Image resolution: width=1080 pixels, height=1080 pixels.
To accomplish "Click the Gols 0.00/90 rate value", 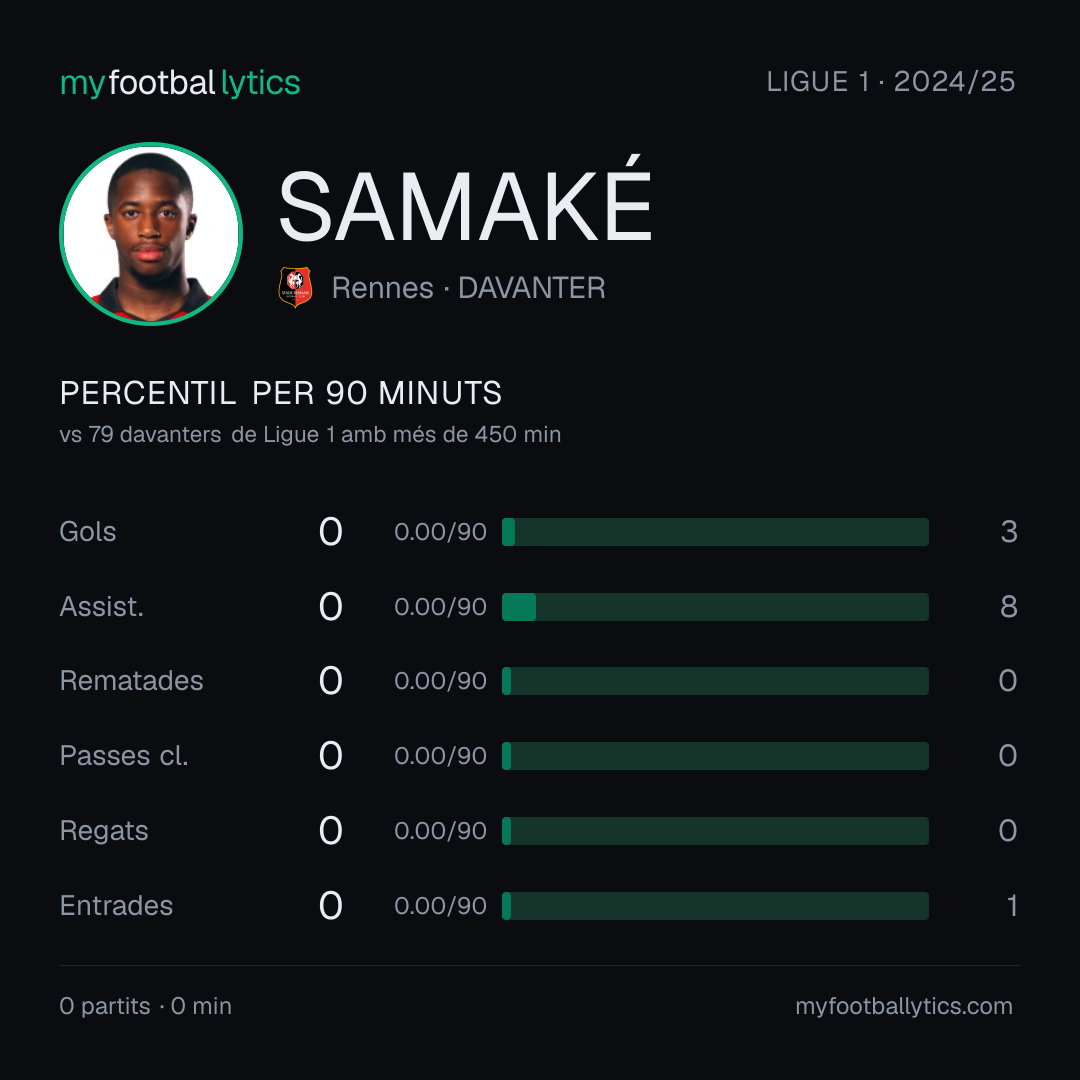I will [x=440, y=532].
